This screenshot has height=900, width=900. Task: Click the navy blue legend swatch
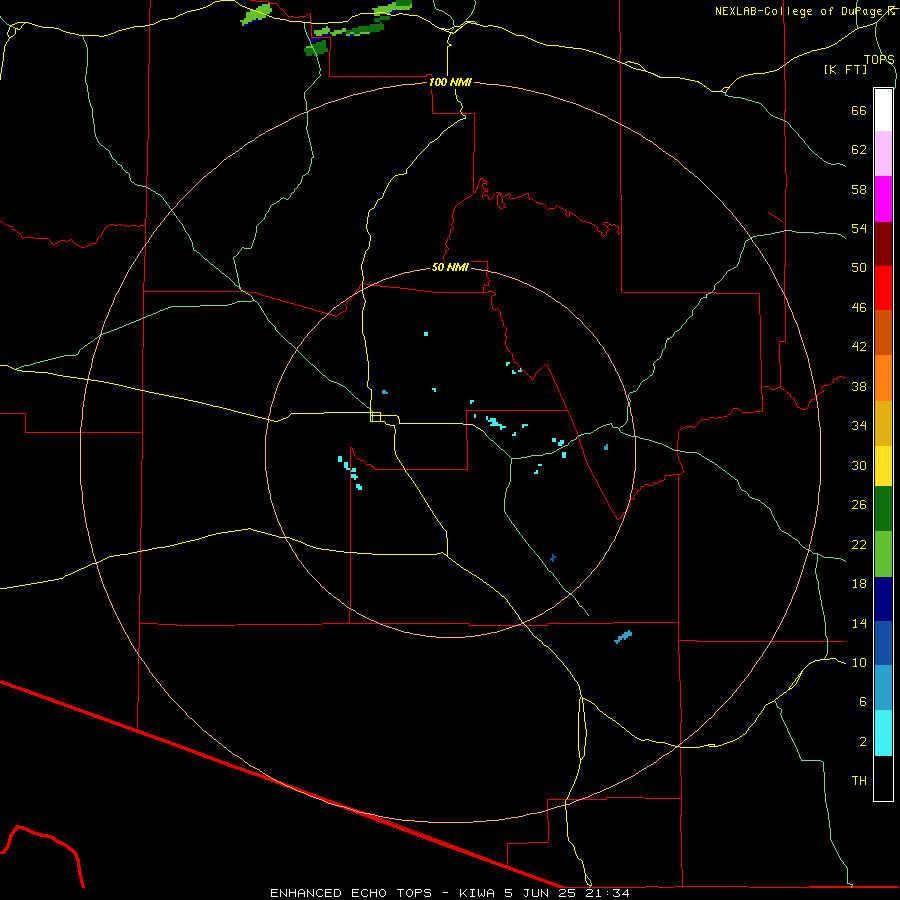pos(883,599)
